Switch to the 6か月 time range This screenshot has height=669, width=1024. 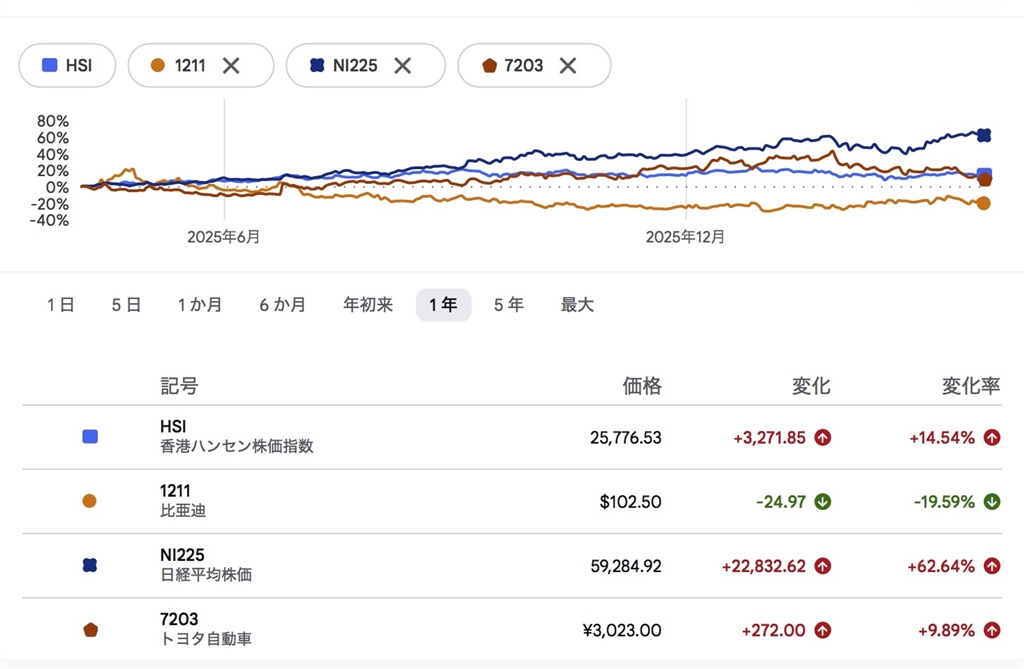pyautogui.click(x=282, y=304)
